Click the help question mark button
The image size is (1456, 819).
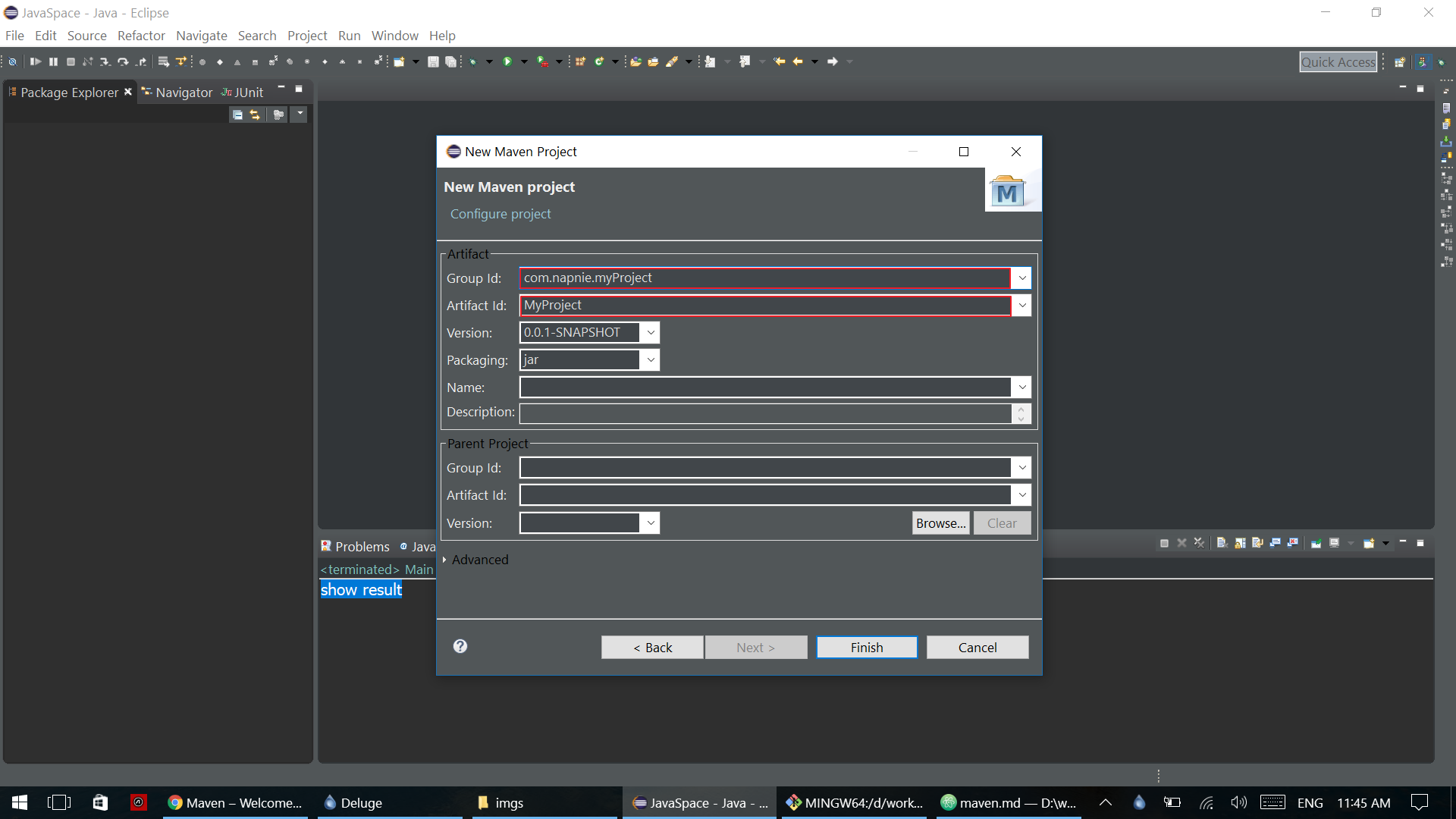[x=460, y=646]
